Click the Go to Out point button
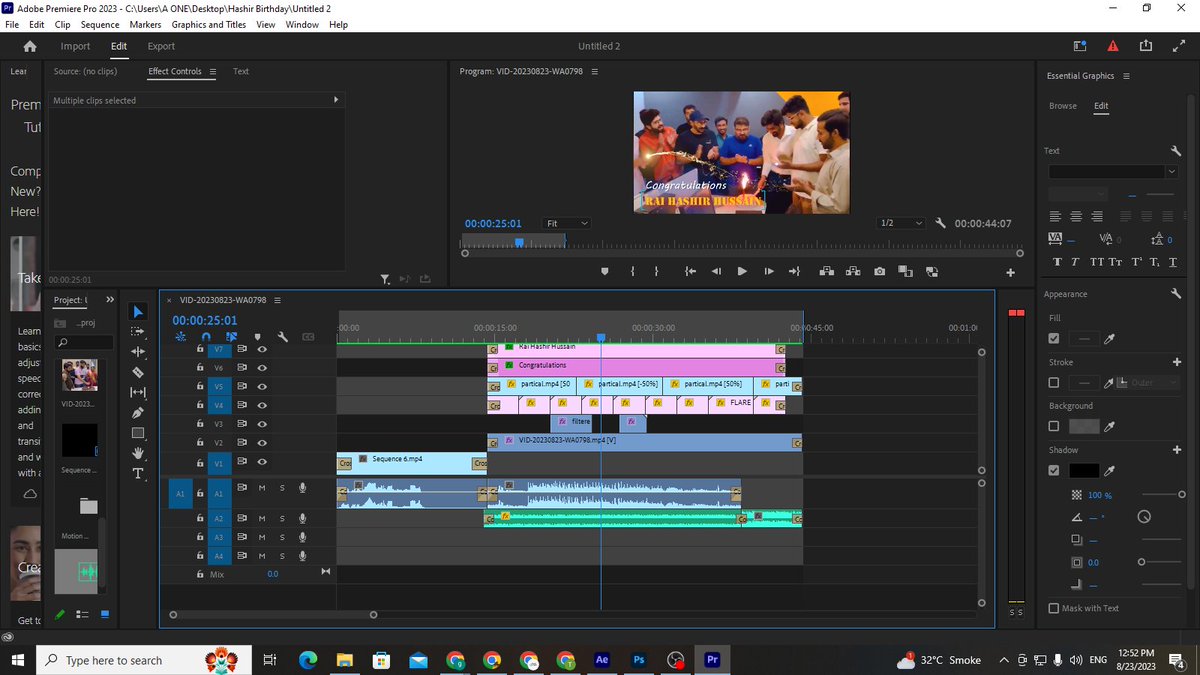The image size is (1200, 675). click(794, 271)
